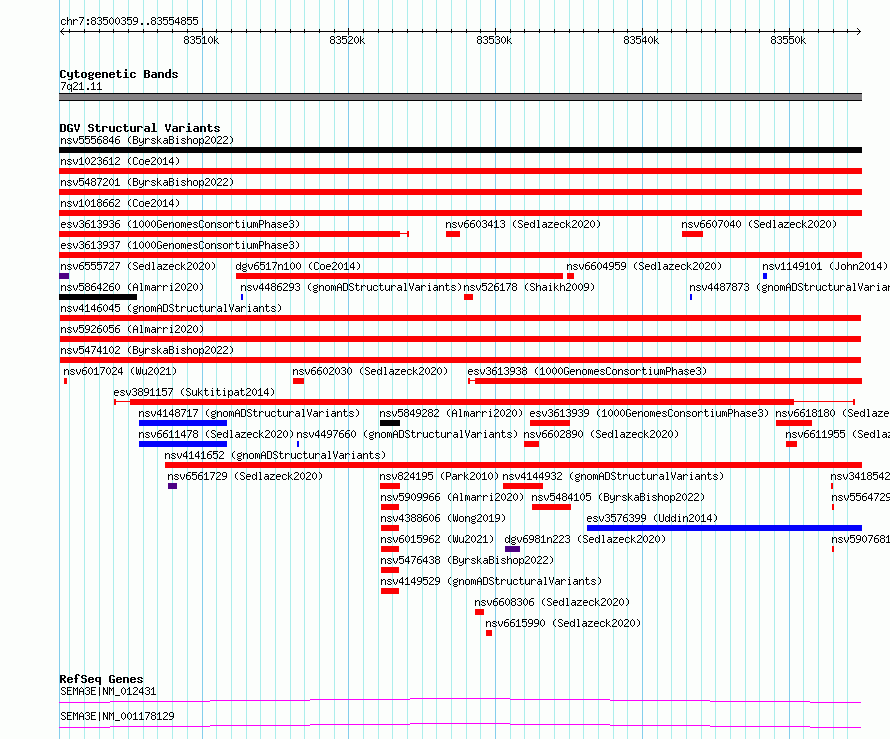890x739 pixels.
Task: Select nsv6611955 red variant block
Action: 791,444
